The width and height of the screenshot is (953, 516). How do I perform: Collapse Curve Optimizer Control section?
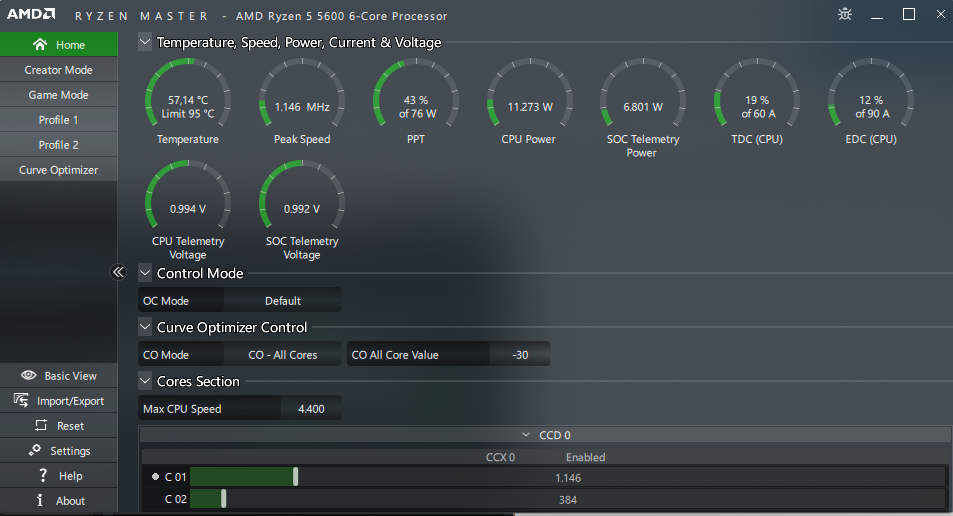click(145, 327)
